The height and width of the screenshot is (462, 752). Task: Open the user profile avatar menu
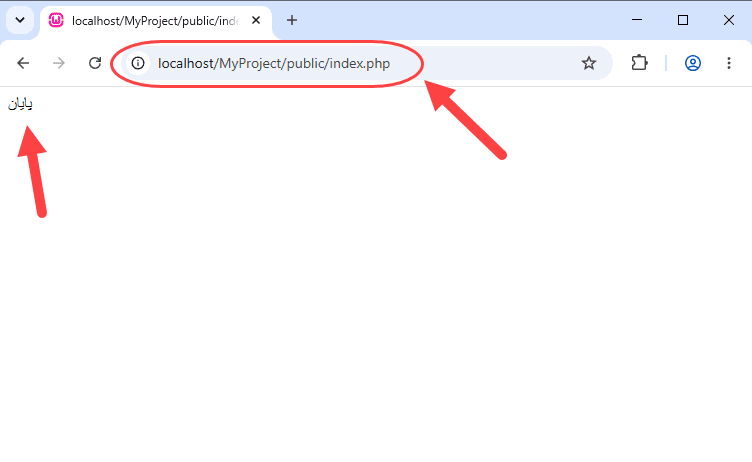point(693,63)
